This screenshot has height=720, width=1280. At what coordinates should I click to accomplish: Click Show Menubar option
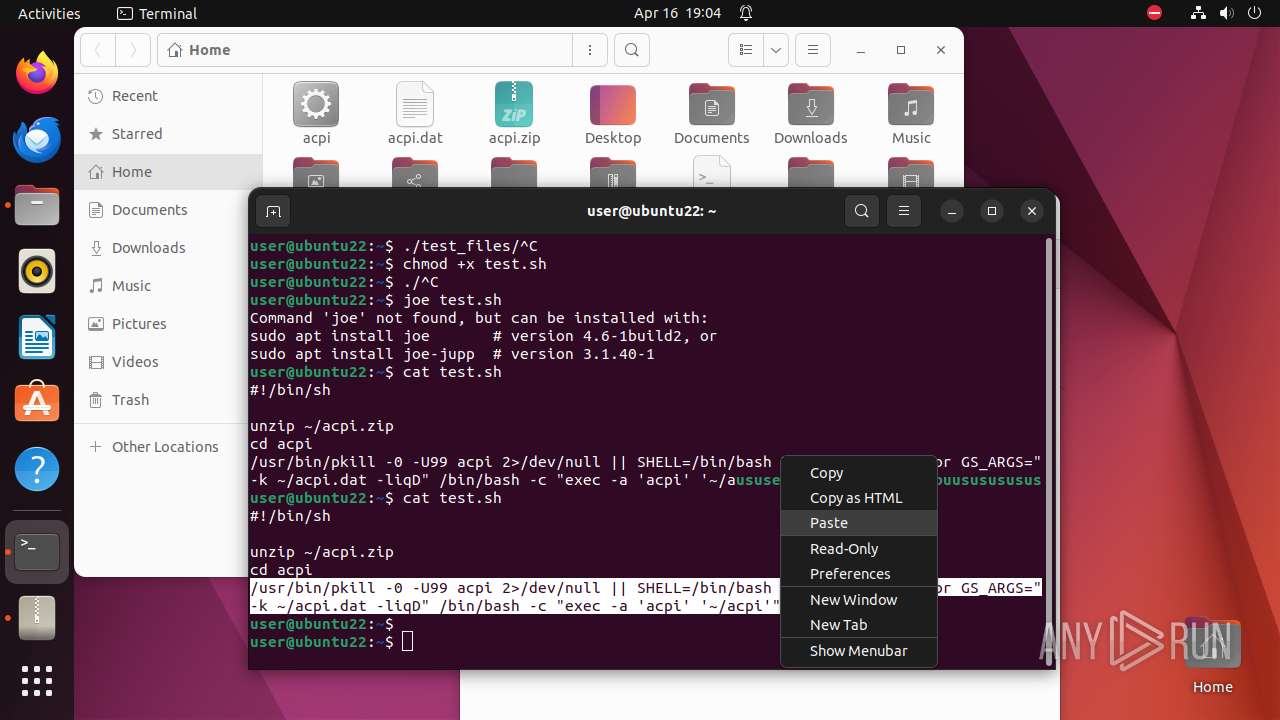859,650
